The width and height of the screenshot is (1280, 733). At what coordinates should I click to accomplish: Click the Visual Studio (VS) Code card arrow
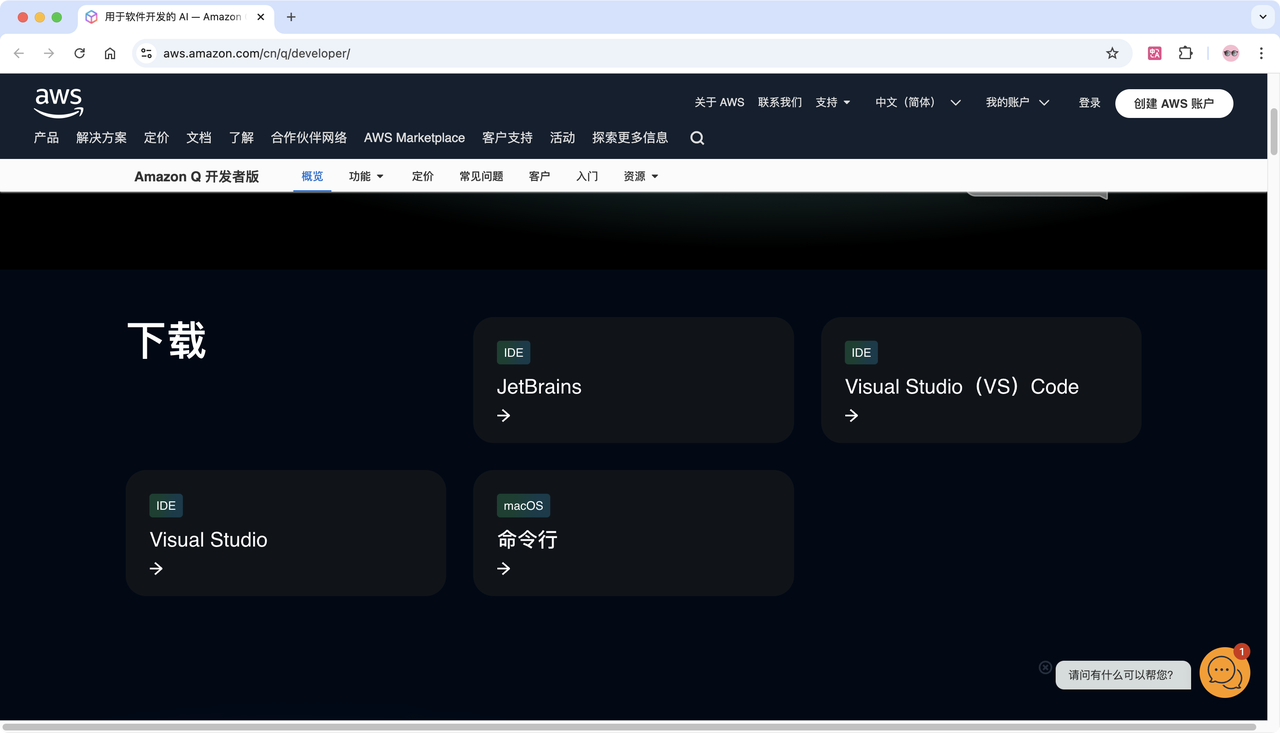point(852,415)
